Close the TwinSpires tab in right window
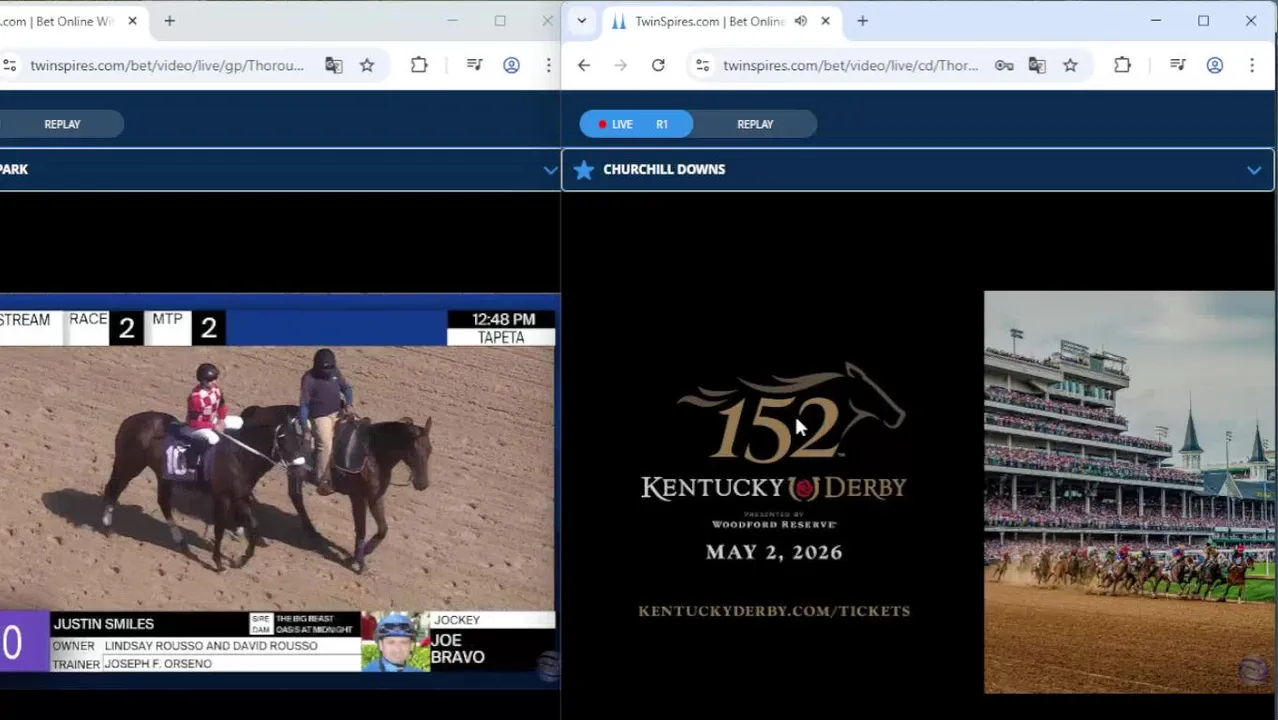 tap(825, 21)
